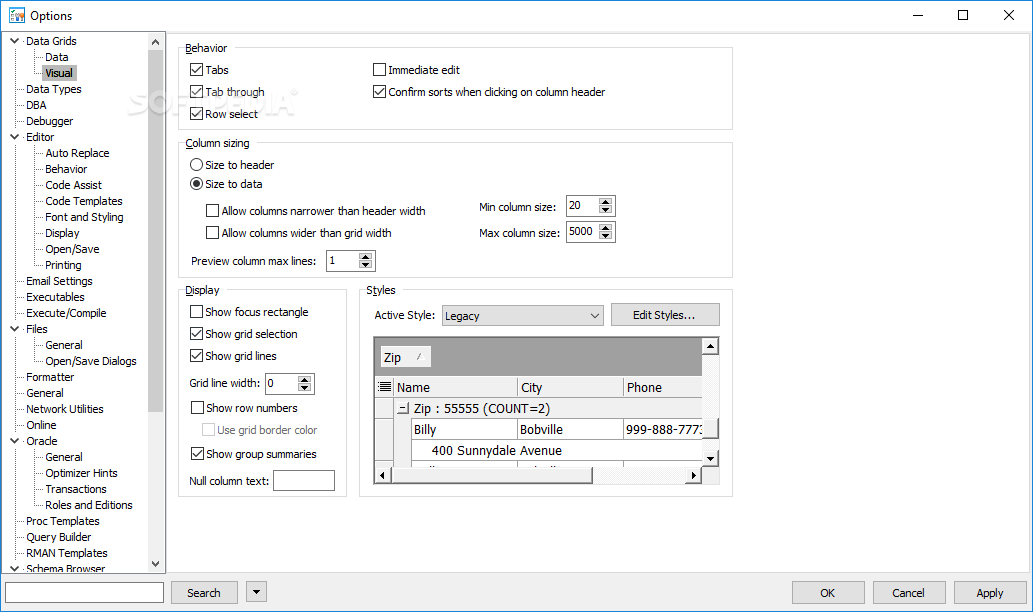This screenshot has width=1033, height=612.
Task: Click the style preview scroll up arrow
Action: tap(710, 346)
